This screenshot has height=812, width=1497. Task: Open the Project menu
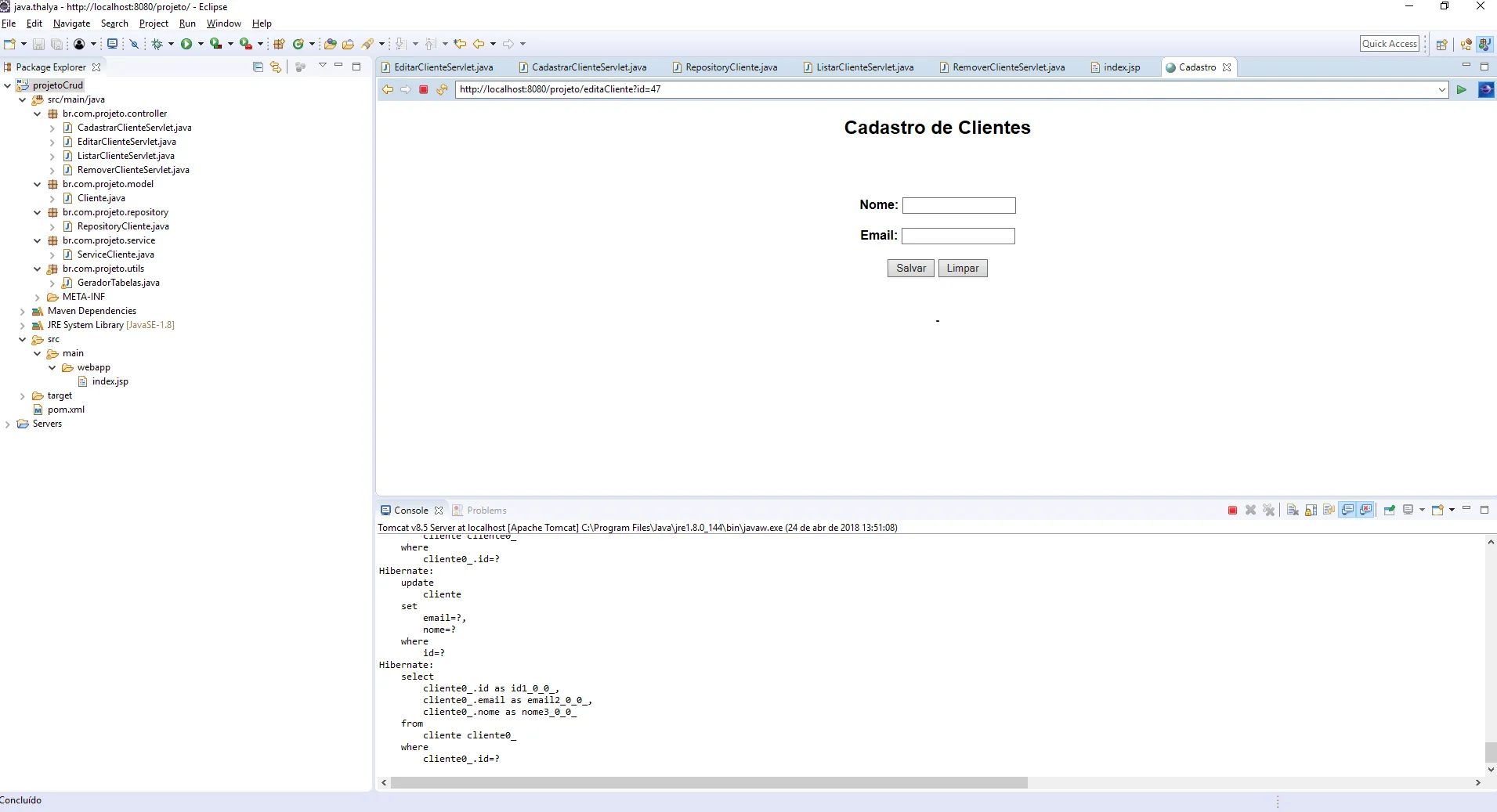click(x=154, y=23)
